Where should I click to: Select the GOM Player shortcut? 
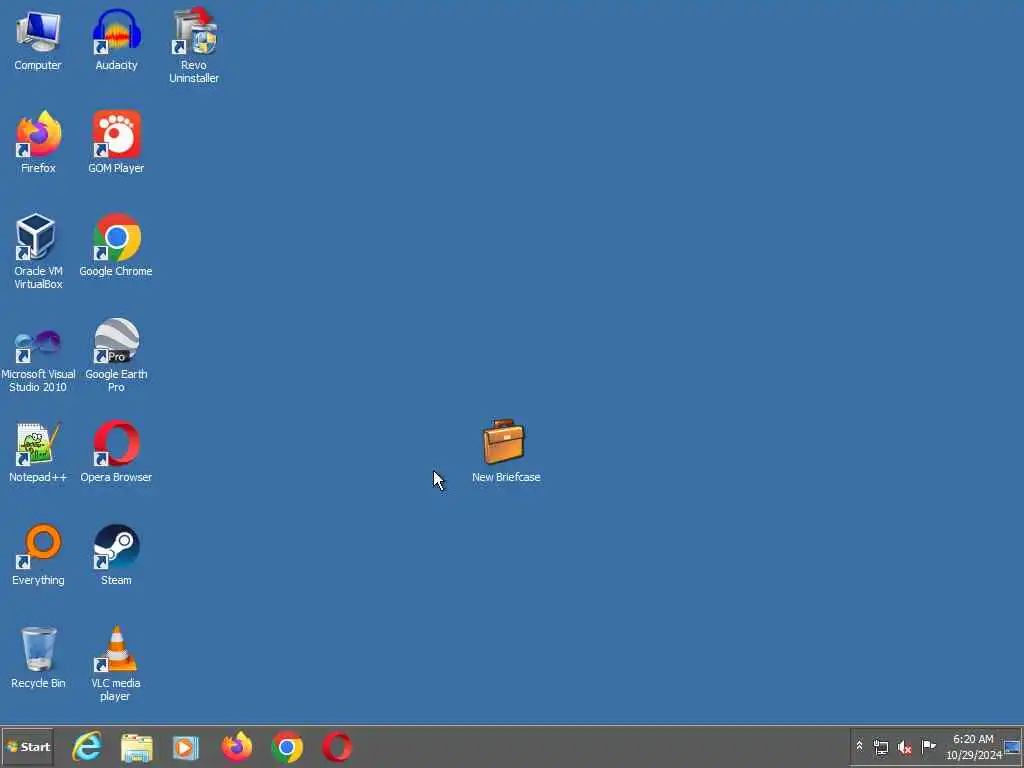[116, 142]
